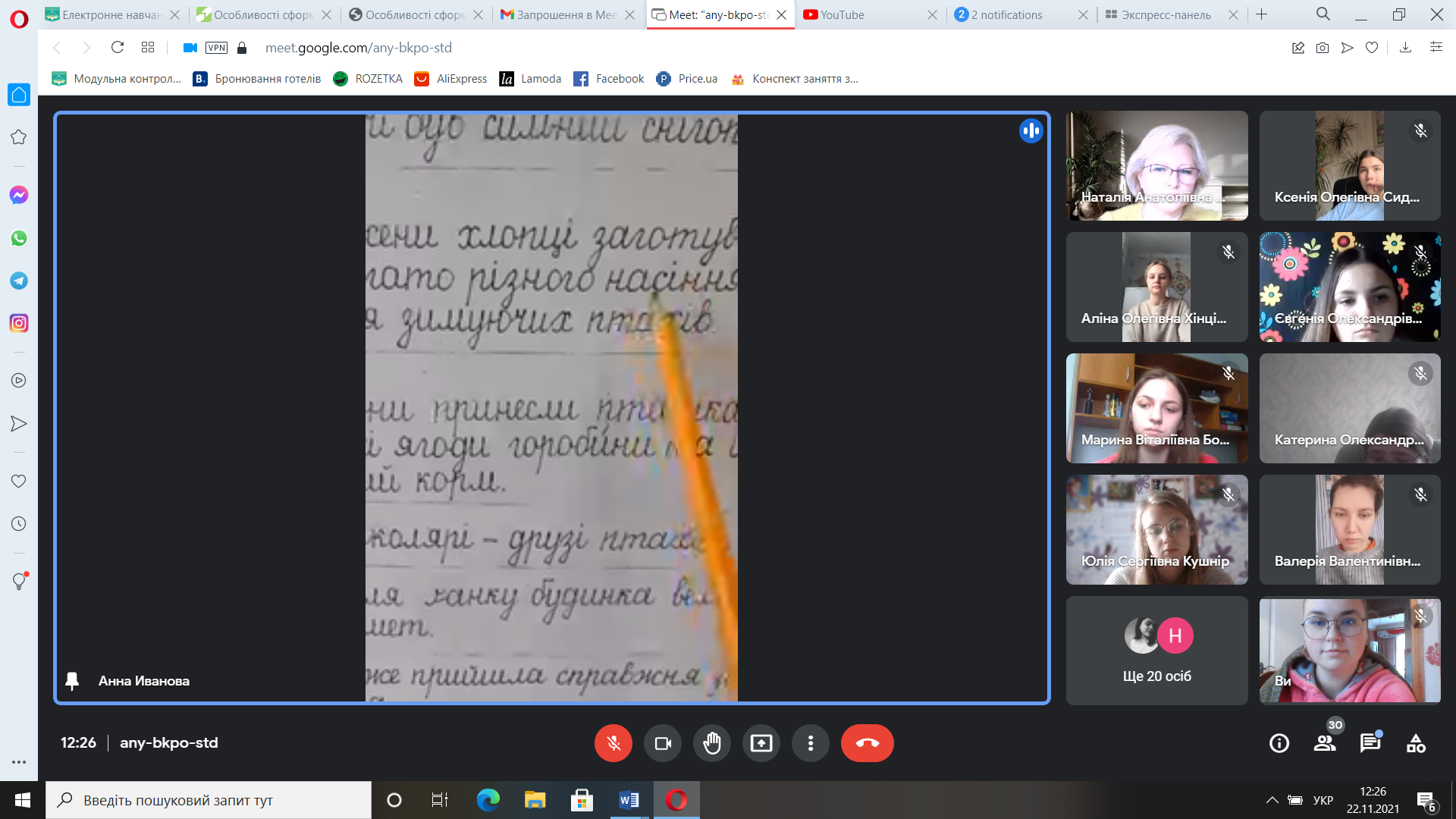The width and height of the screenshot is (1456, 819).
Task: Open the activities panel
Action: point(1415,743)
